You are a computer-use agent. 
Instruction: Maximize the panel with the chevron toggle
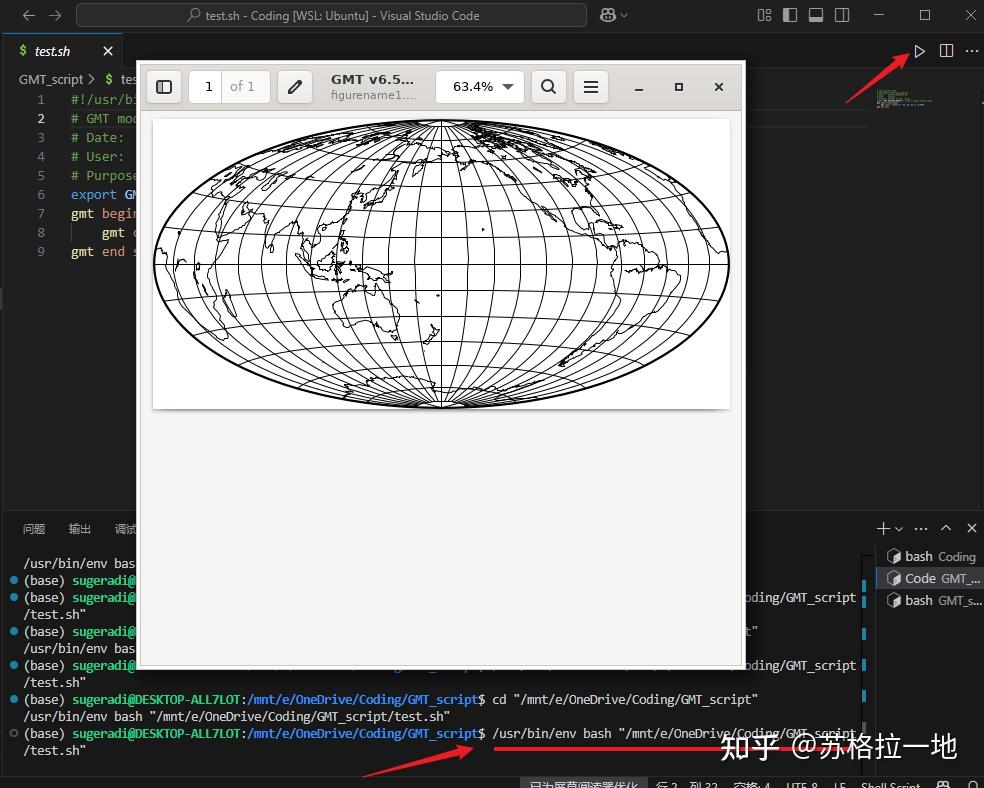(945, 528)
